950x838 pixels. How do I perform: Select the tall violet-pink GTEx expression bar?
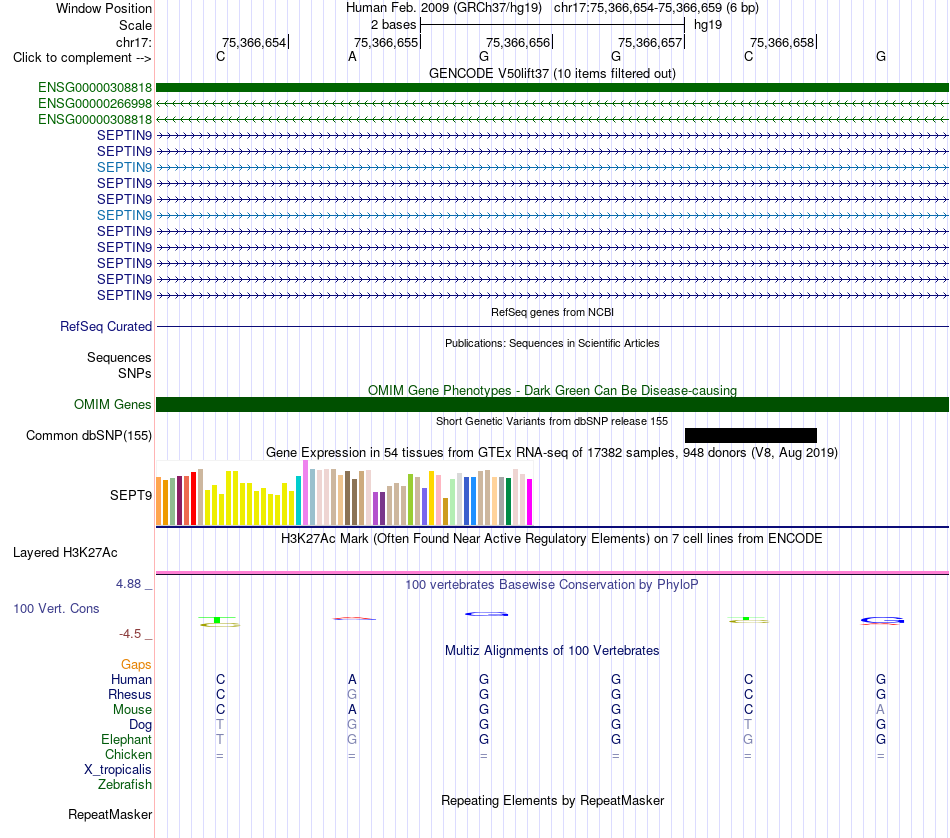pyautogui.click(x=305, y=493)
